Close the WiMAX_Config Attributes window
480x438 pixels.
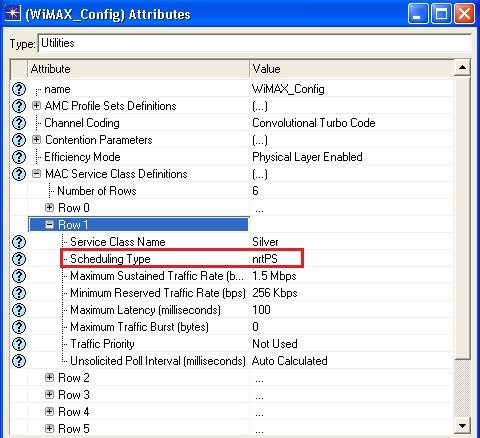[x=464, y=14]
